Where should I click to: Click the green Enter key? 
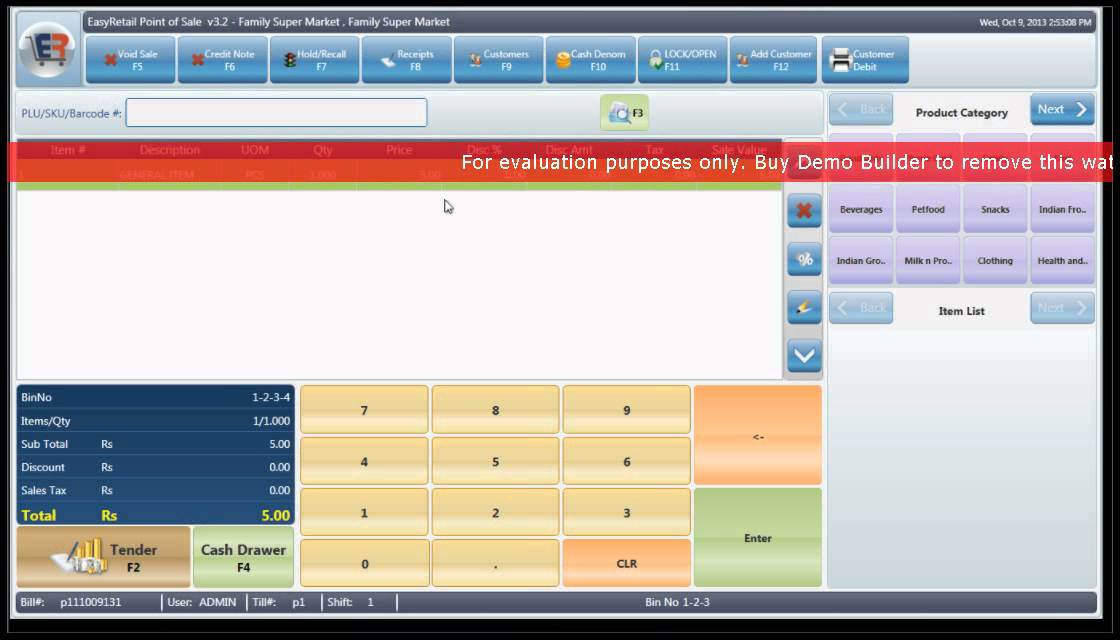[x=758, y=538]
